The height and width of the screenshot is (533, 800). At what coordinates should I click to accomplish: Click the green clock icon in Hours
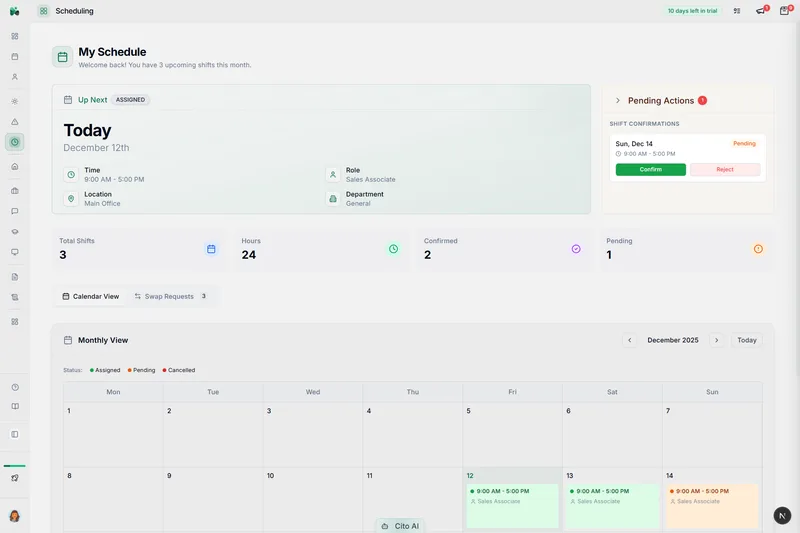coord(393,249)
